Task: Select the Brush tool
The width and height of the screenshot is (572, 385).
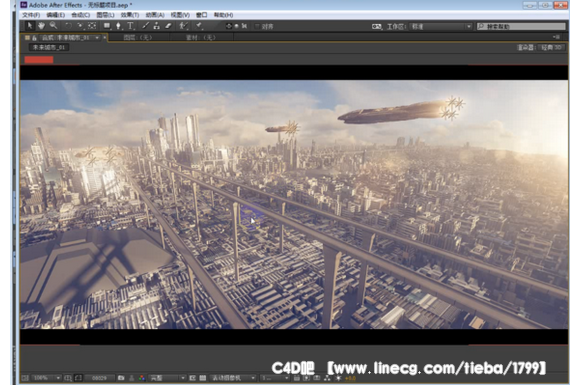Action: (145, 26)
